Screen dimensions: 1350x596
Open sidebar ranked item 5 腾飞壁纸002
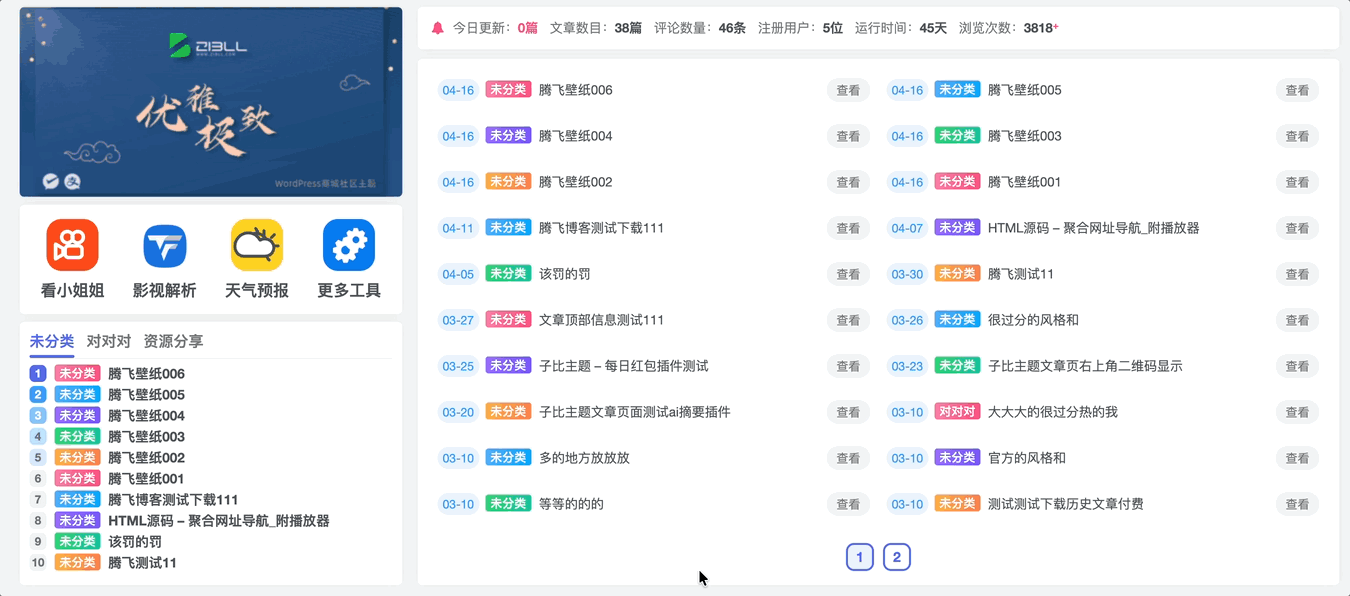(x=146, y=457)
